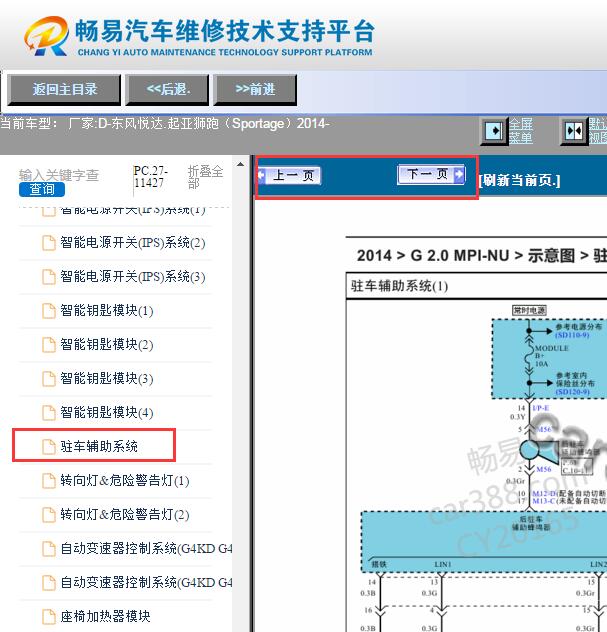
Task: Open 智能电源开关(IPS)系统(3) item
Action: coord(133,276)
